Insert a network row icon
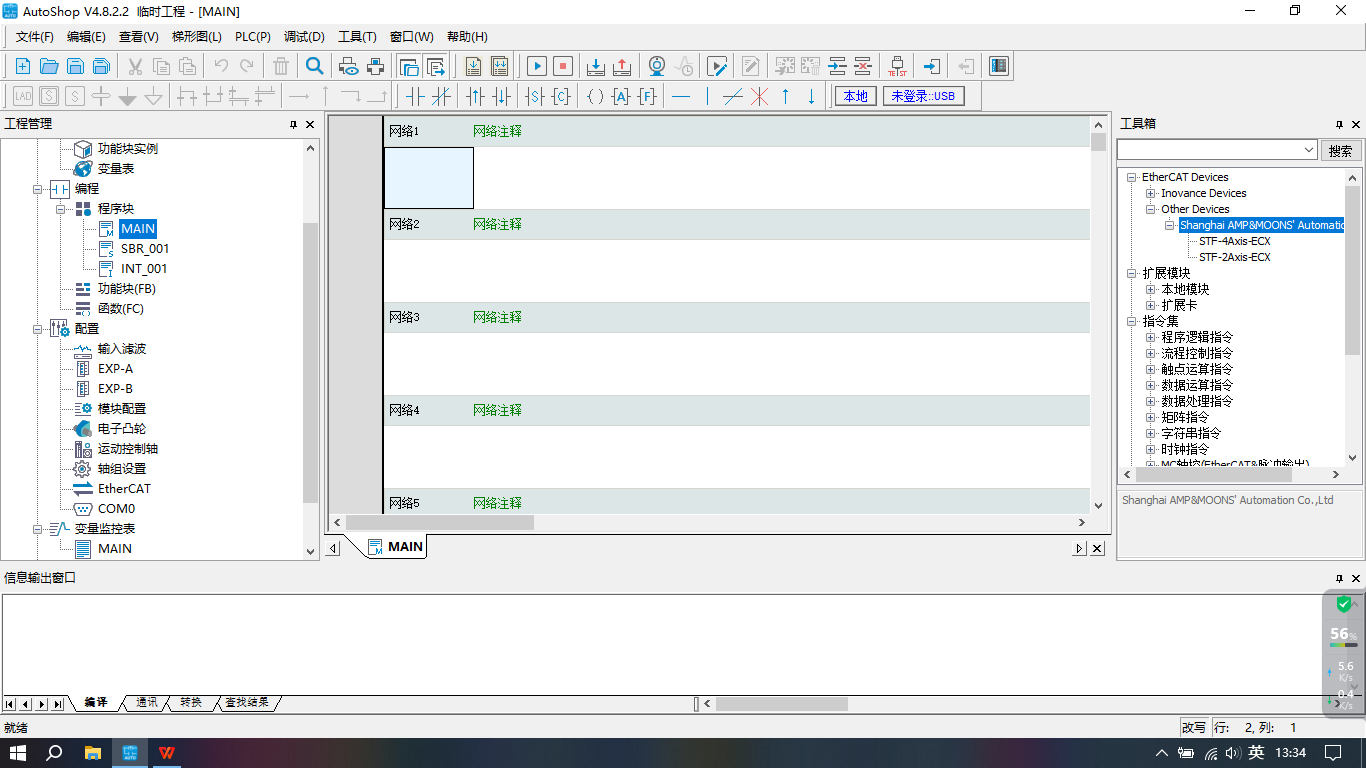Image resolution: width=1366 pixels, height=768 pixels. click(x=837, y=66)
